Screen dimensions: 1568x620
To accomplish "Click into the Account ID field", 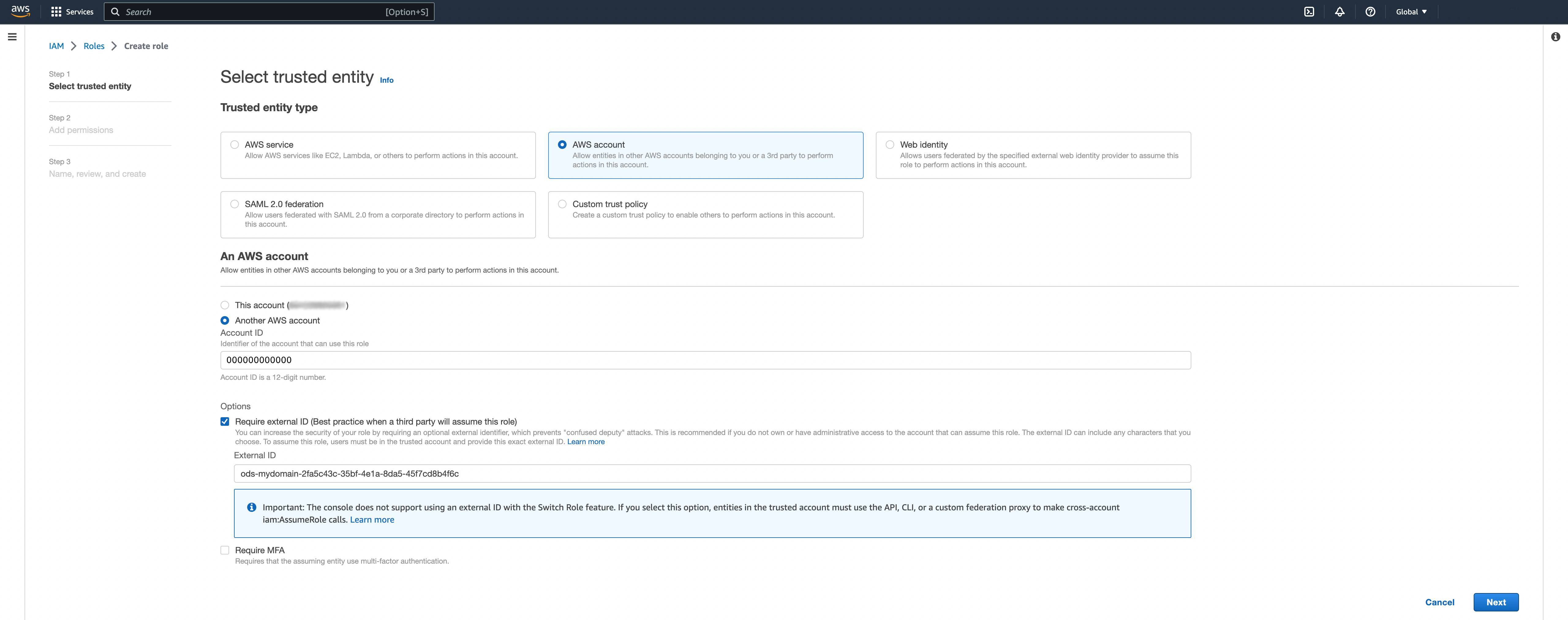I will (x=705, y=360).
